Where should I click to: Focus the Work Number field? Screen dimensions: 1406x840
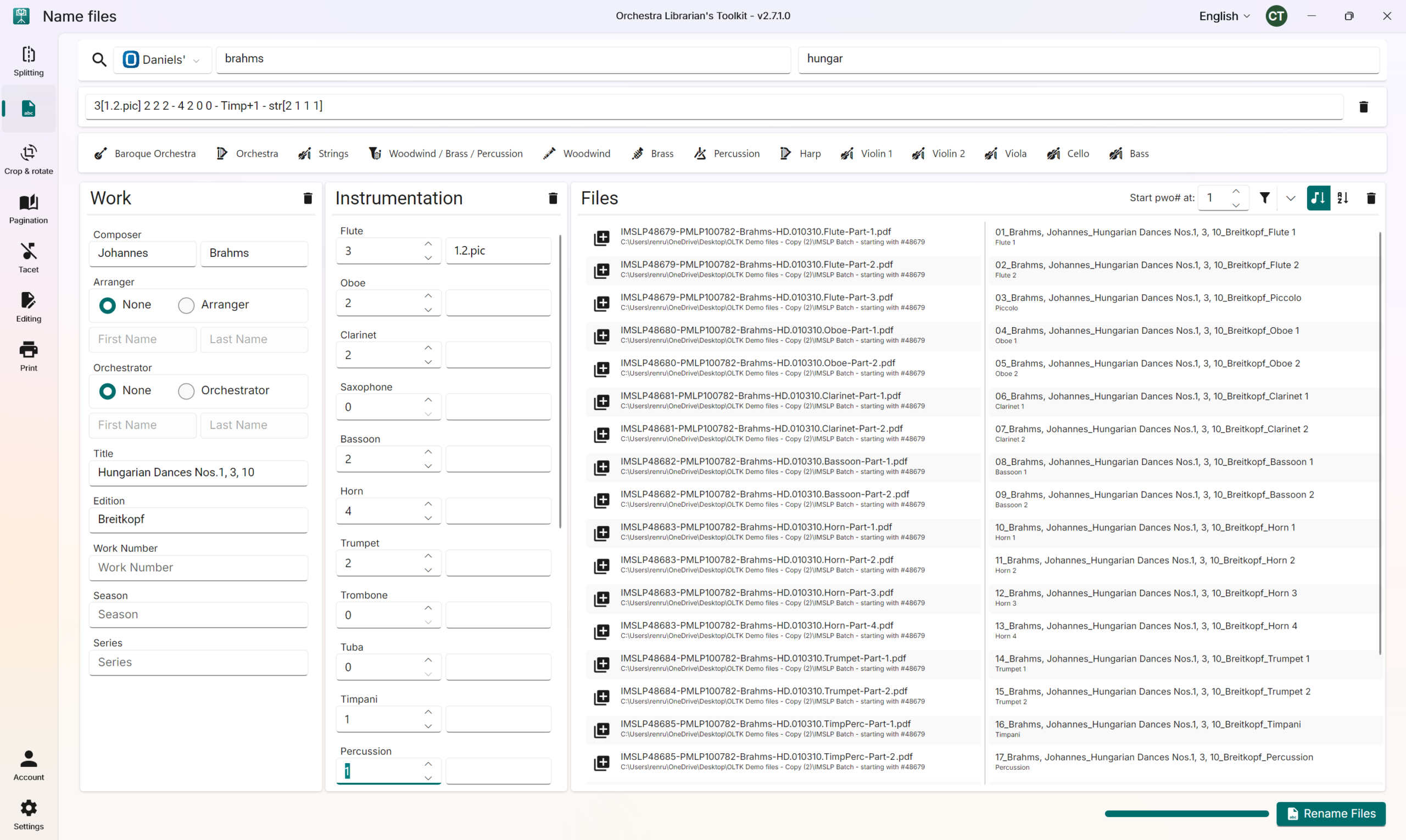198,568
